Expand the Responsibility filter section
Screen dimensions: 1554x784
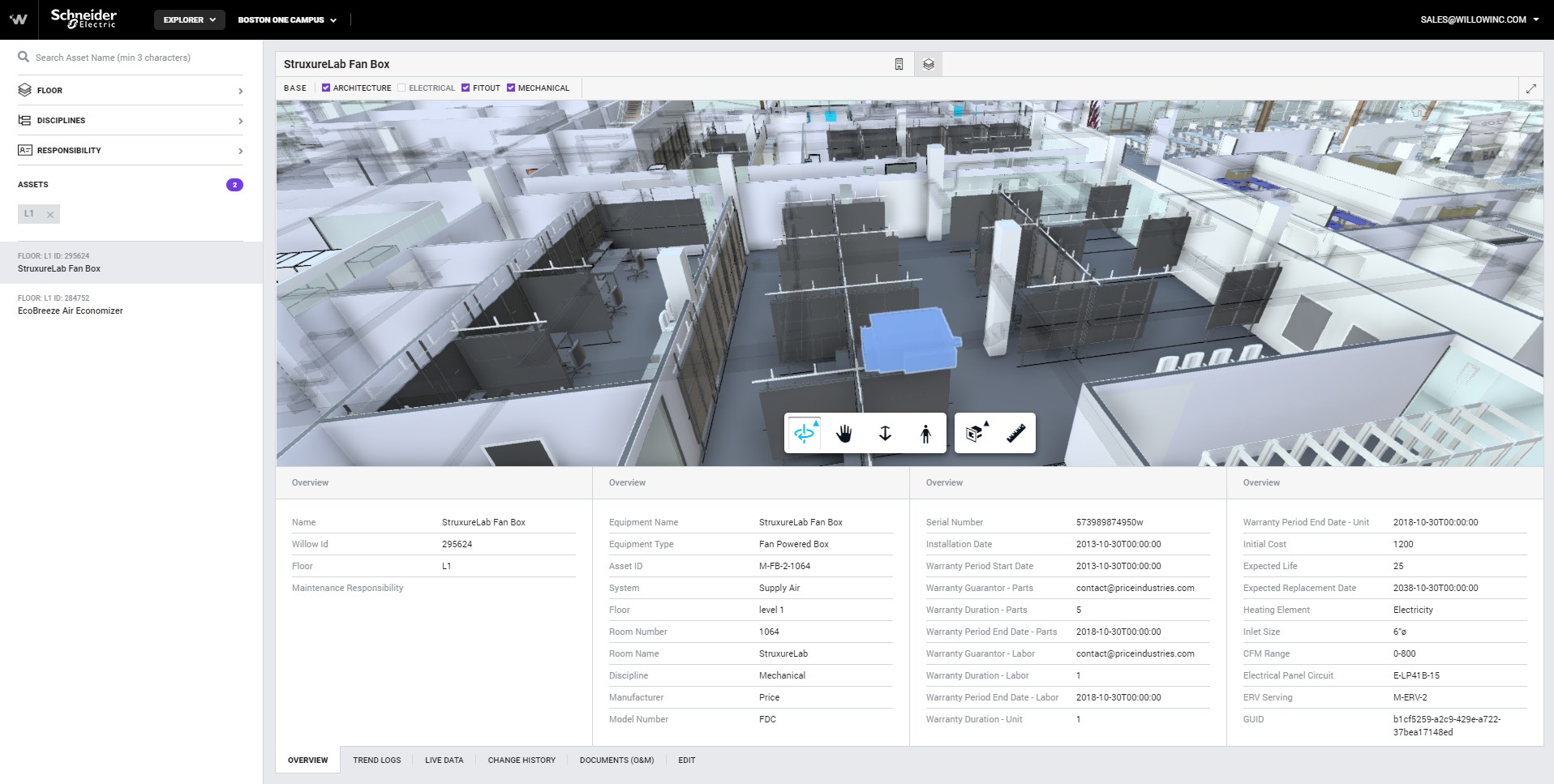coord(131,150)
